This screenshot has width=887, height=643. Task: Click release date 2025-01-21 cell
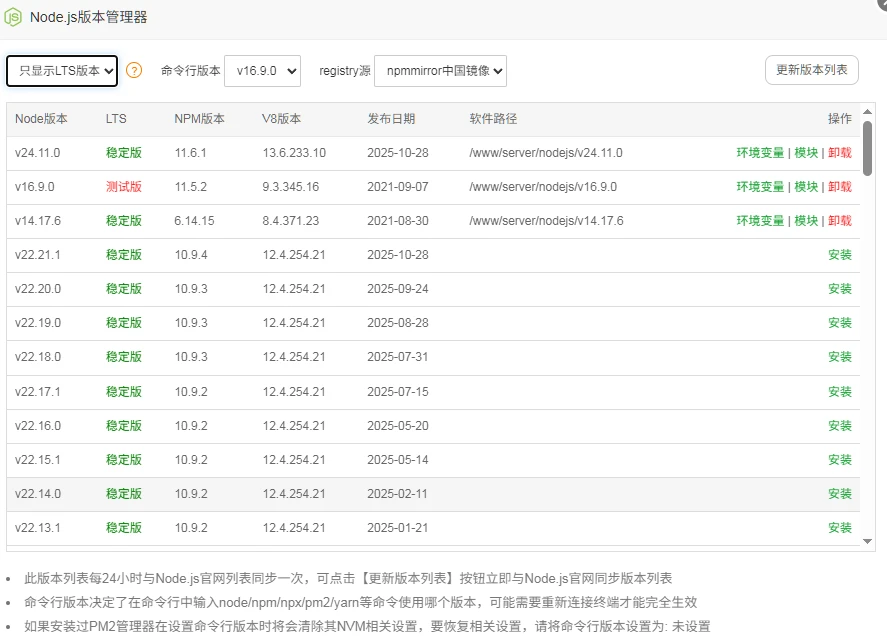pyautogui.click(x=398, y=528)
